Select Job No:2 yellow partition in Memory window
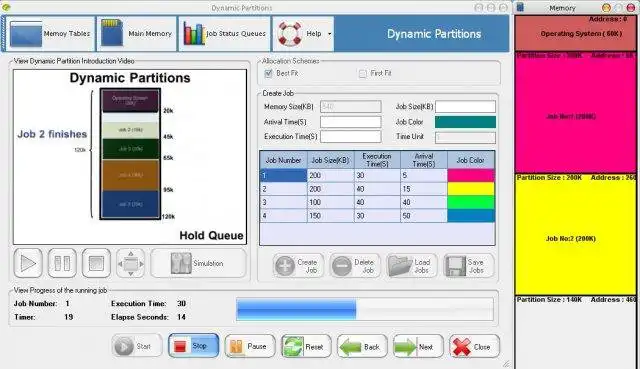Viewport: 640px width, 369px height. click(x=576, y=234)
